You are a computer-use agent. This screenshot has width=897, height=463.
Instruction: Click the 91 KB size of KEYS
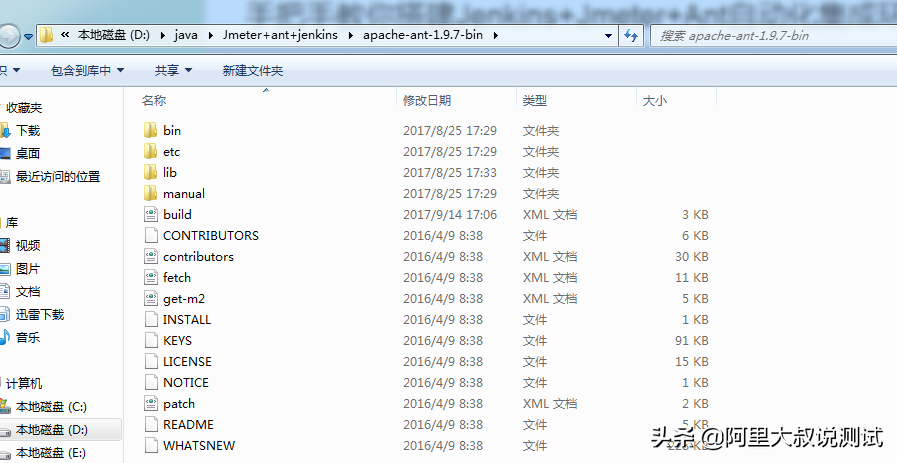click(692, 341)
